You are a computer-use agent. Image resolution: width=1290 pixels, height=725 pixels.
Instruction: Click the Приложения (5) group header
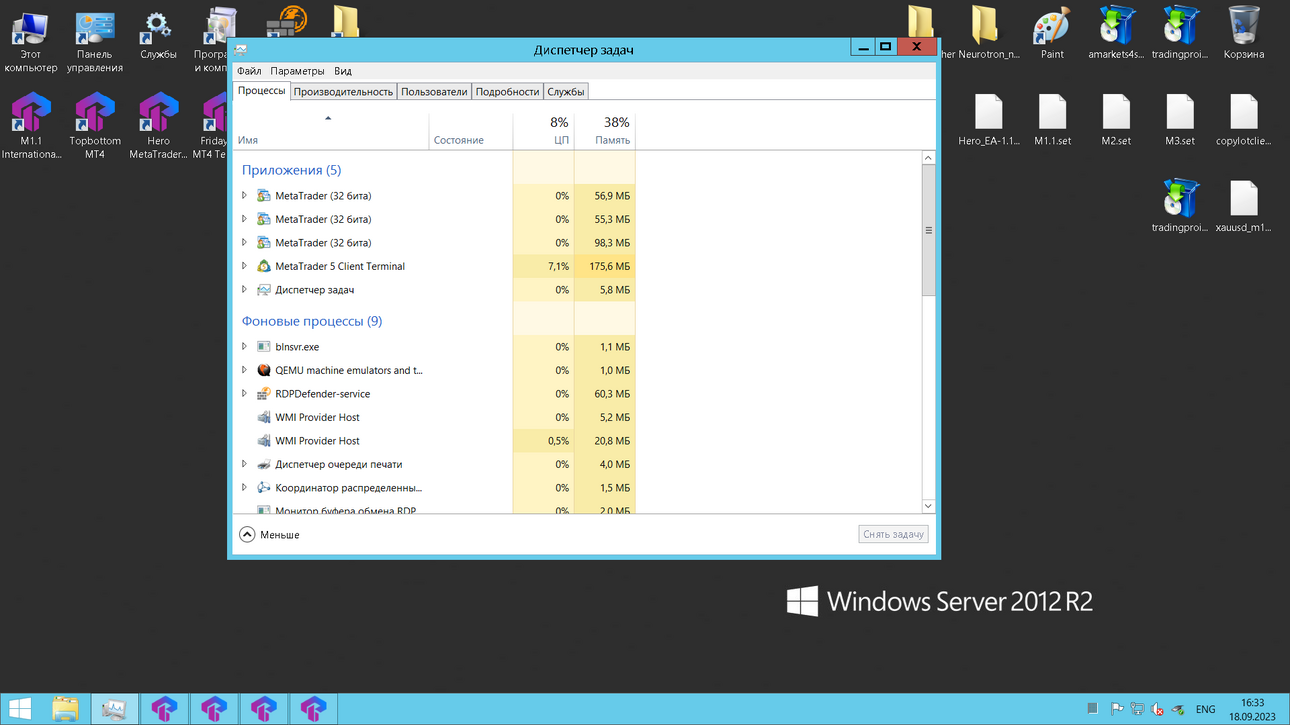(291, 170)
